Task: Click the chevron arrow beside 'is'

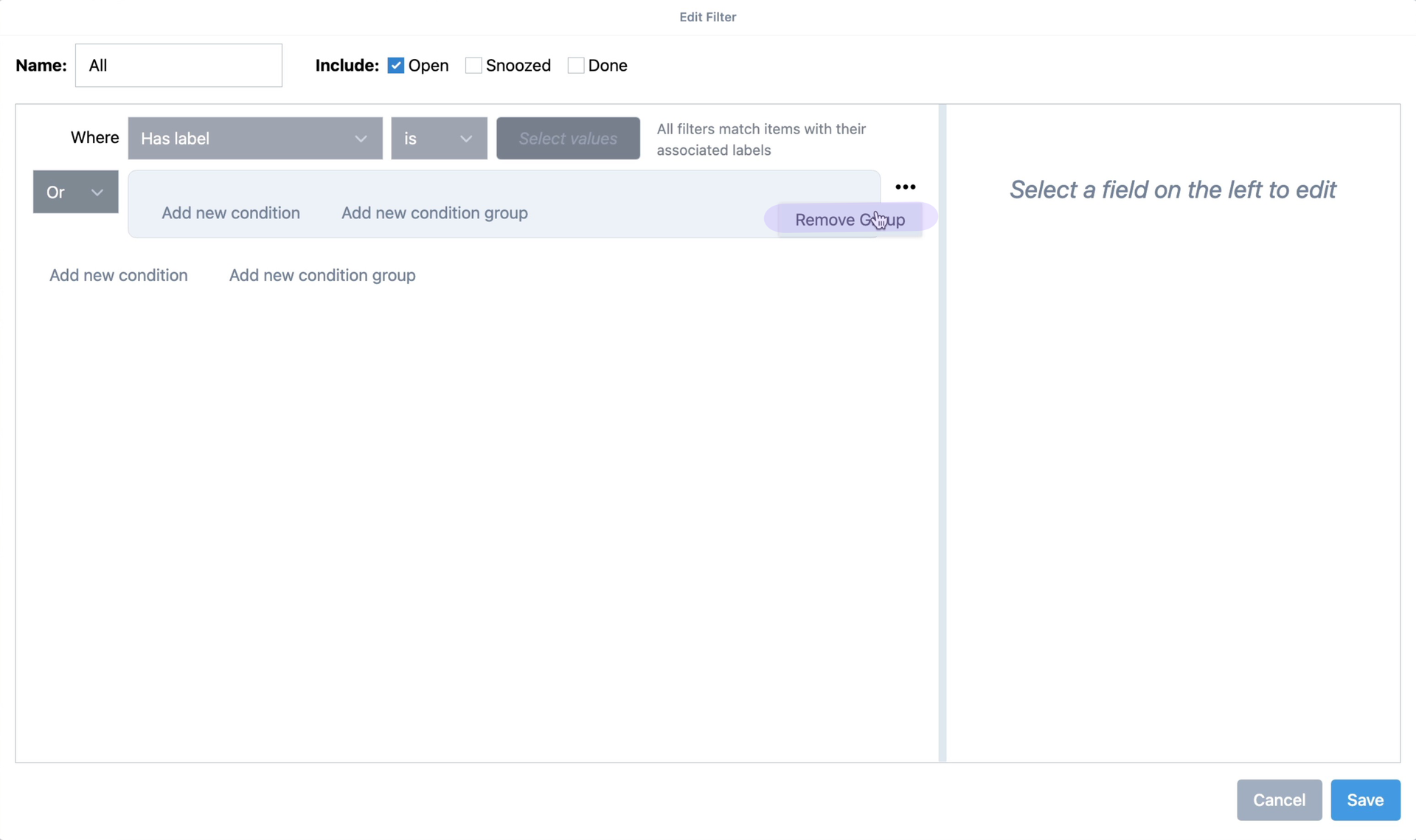Action: click(466, 139)
